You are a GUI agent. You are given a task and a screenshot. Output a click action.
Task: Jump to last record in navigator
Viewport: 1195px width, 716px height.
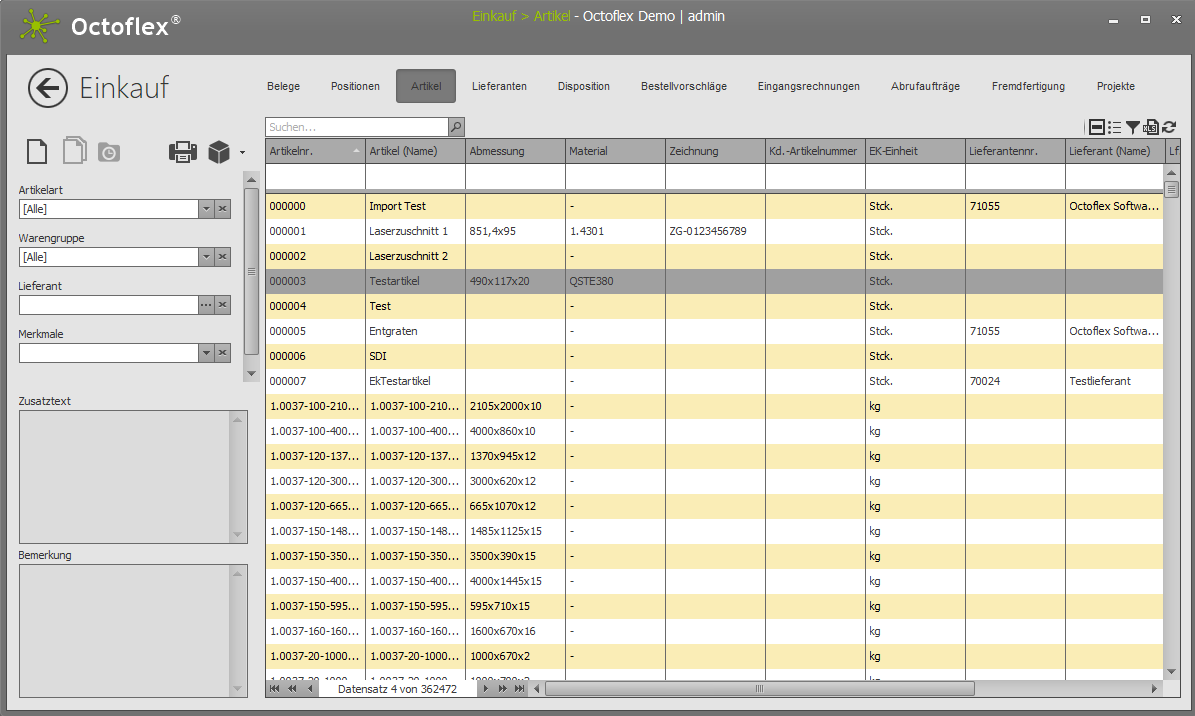click(x=519, y=689)
